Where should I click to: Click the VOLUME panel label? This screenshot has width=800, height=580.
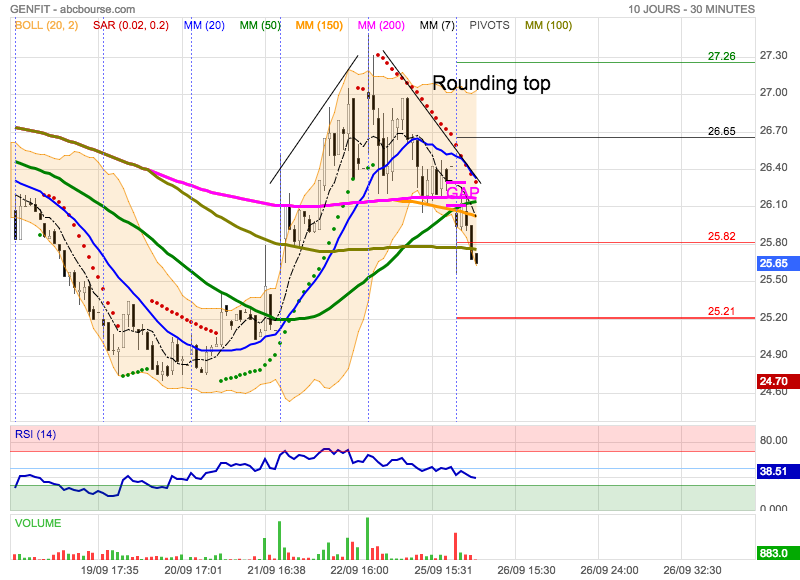38,523
